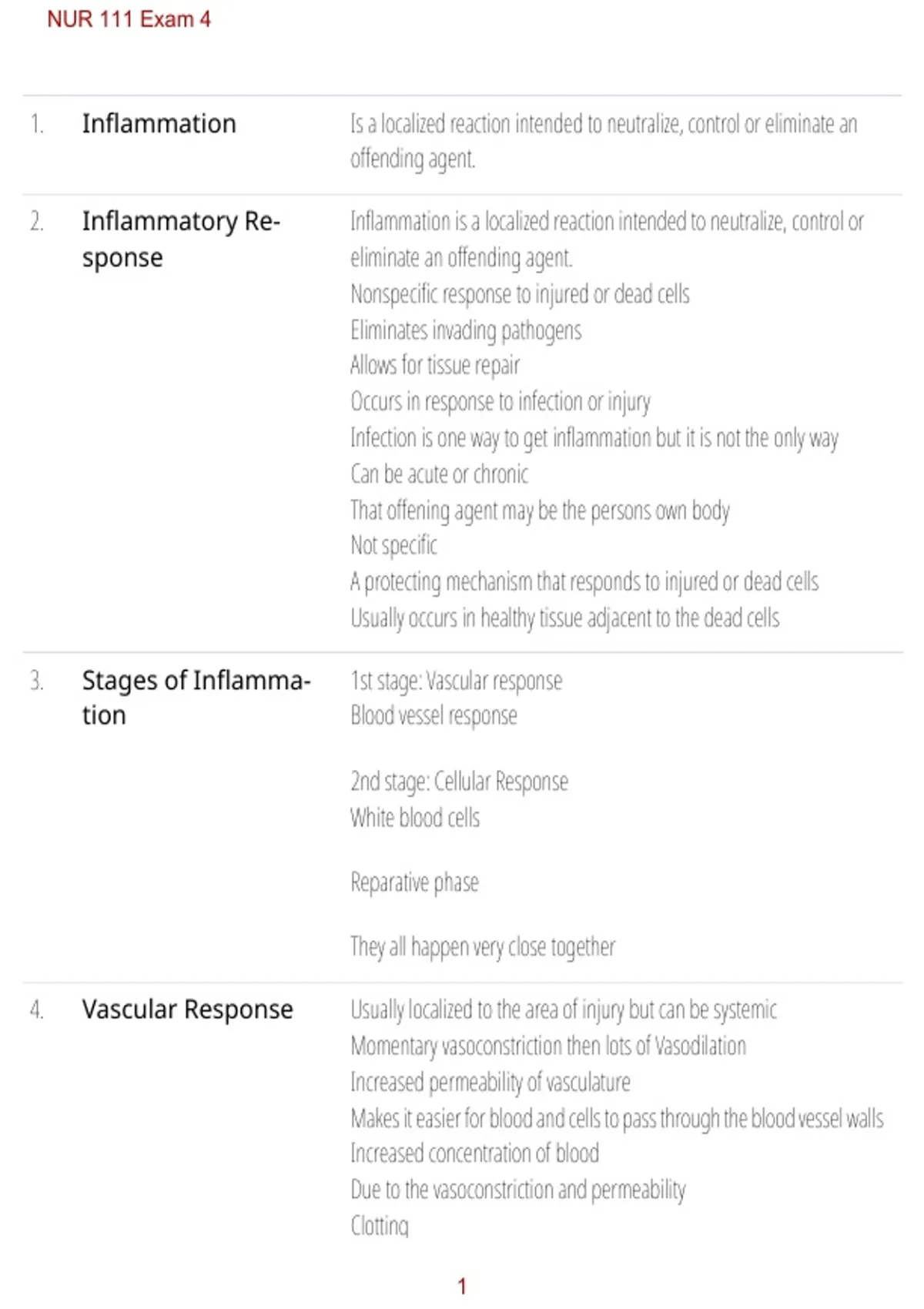Click row number 3 label
The height and width of the screenshot is (1309, 924).
[x=37, y=681]
